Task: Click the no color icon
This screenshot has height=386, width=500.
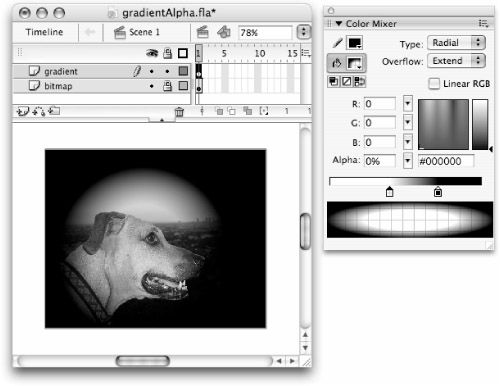Action: click(x=347, y=81)
